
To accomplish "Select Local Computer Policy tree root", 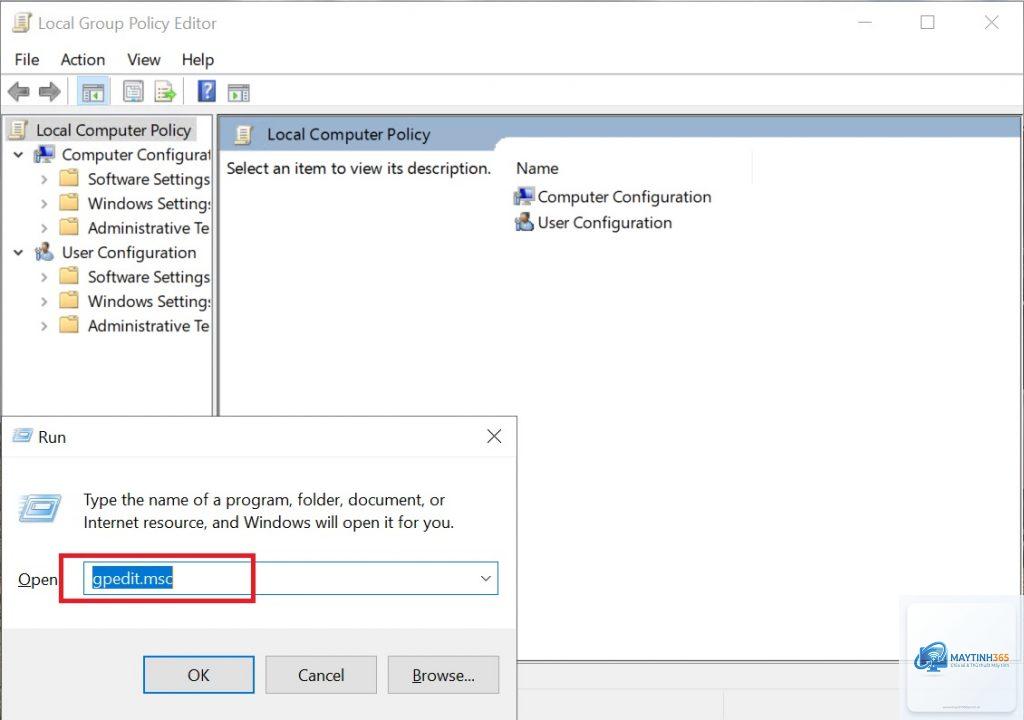I will [114, 130].
